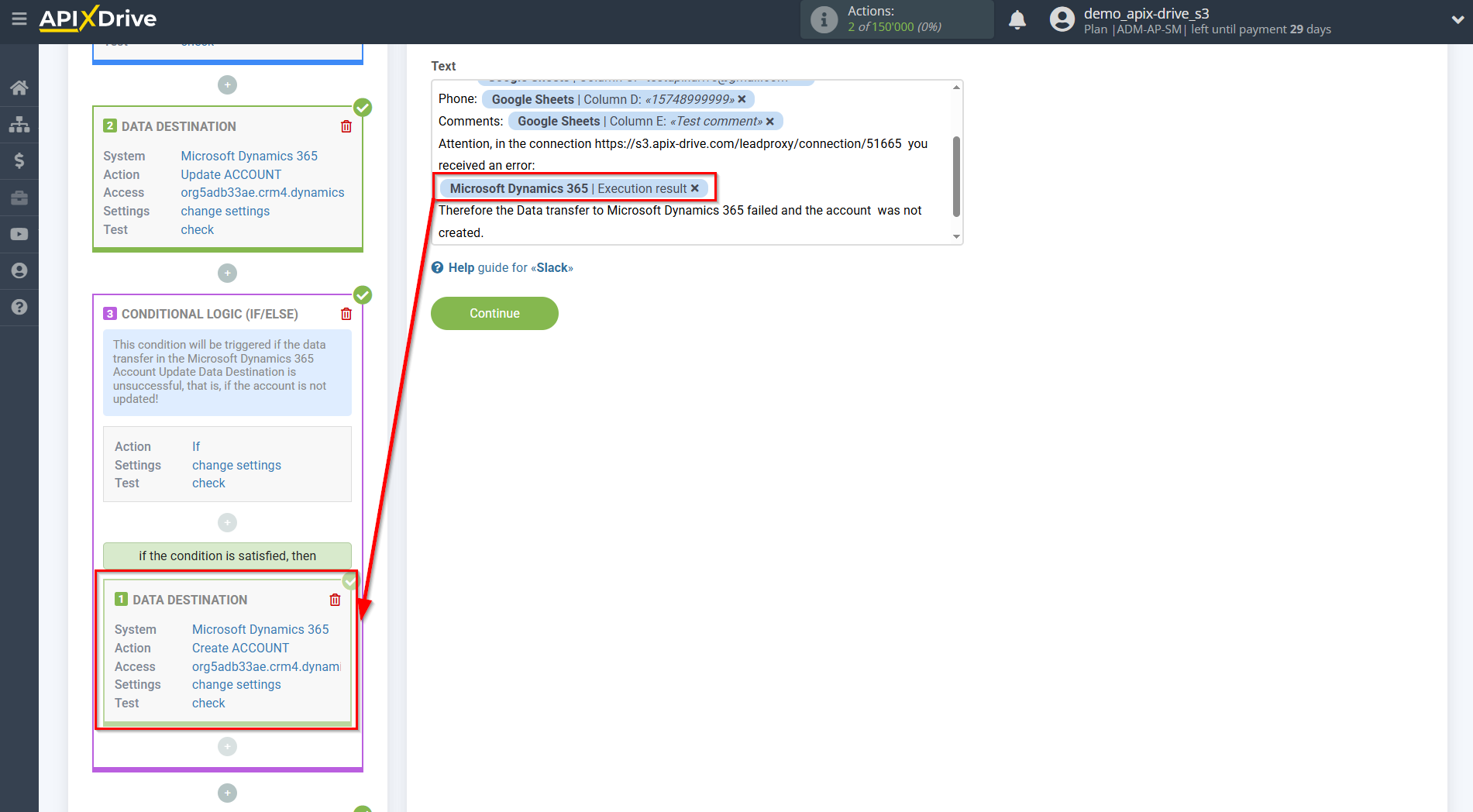This screenshot has height=812, width=1473.
Task: Delete nested Create ACCOUNT destination block
Action: tap(335, 600)
